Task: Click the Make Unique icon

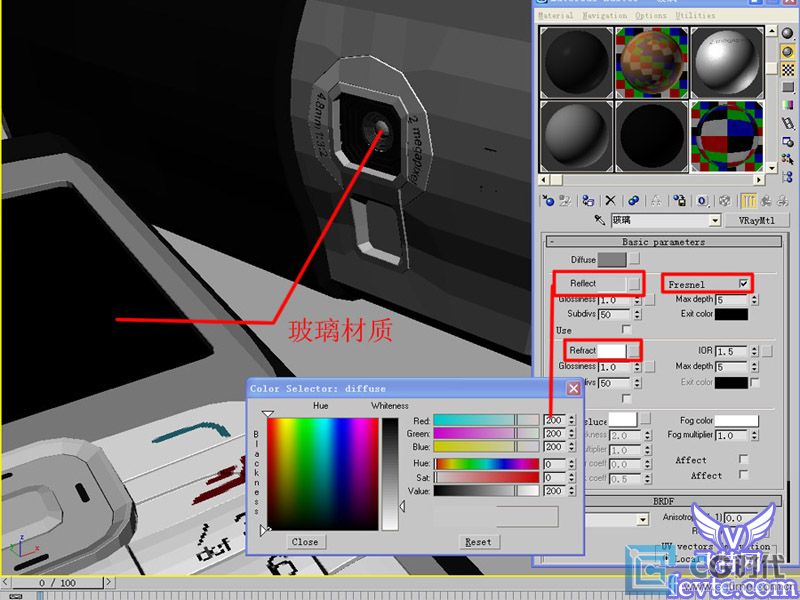Action: pos(656,201)
